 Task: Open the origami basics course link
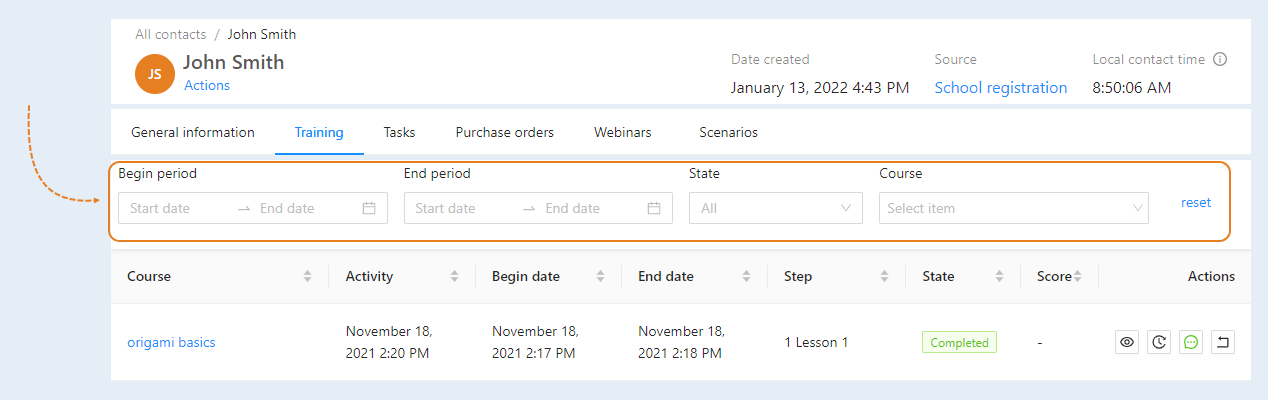pos(171,342)
